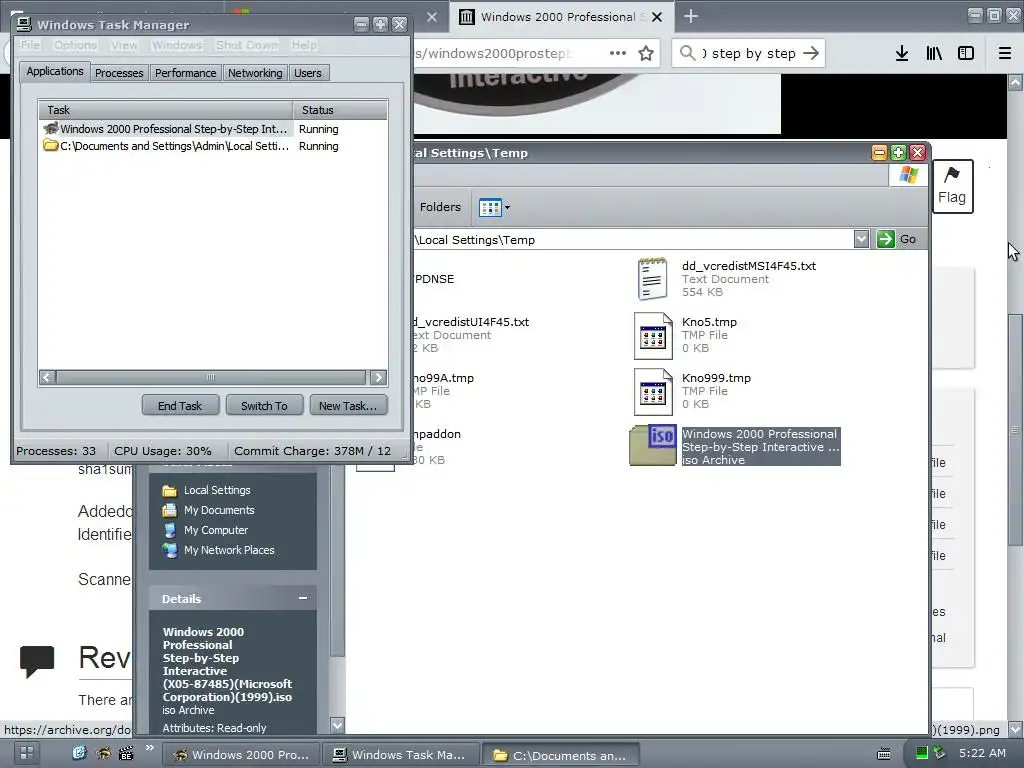Open the Performance tab in Task Manager

(x=185, y=73)
